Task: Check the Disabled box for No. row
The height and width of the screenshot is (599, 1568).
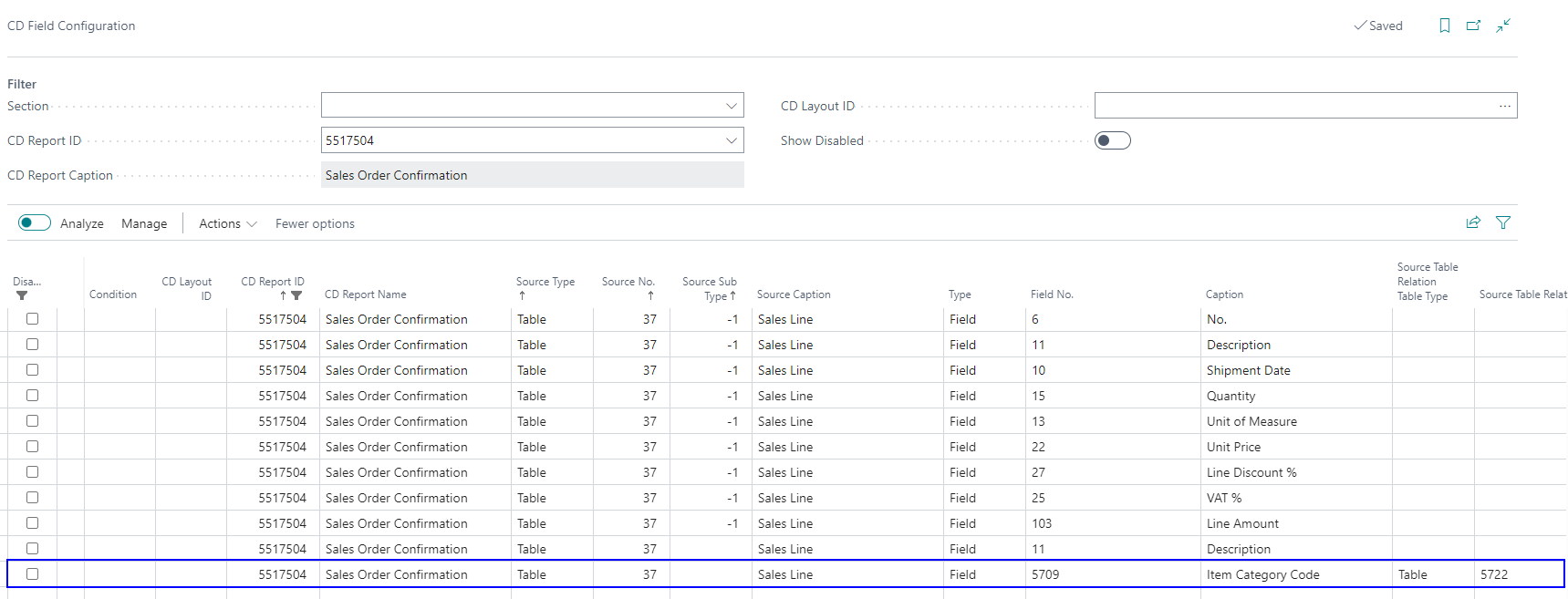Action: [x=33, y=319]
